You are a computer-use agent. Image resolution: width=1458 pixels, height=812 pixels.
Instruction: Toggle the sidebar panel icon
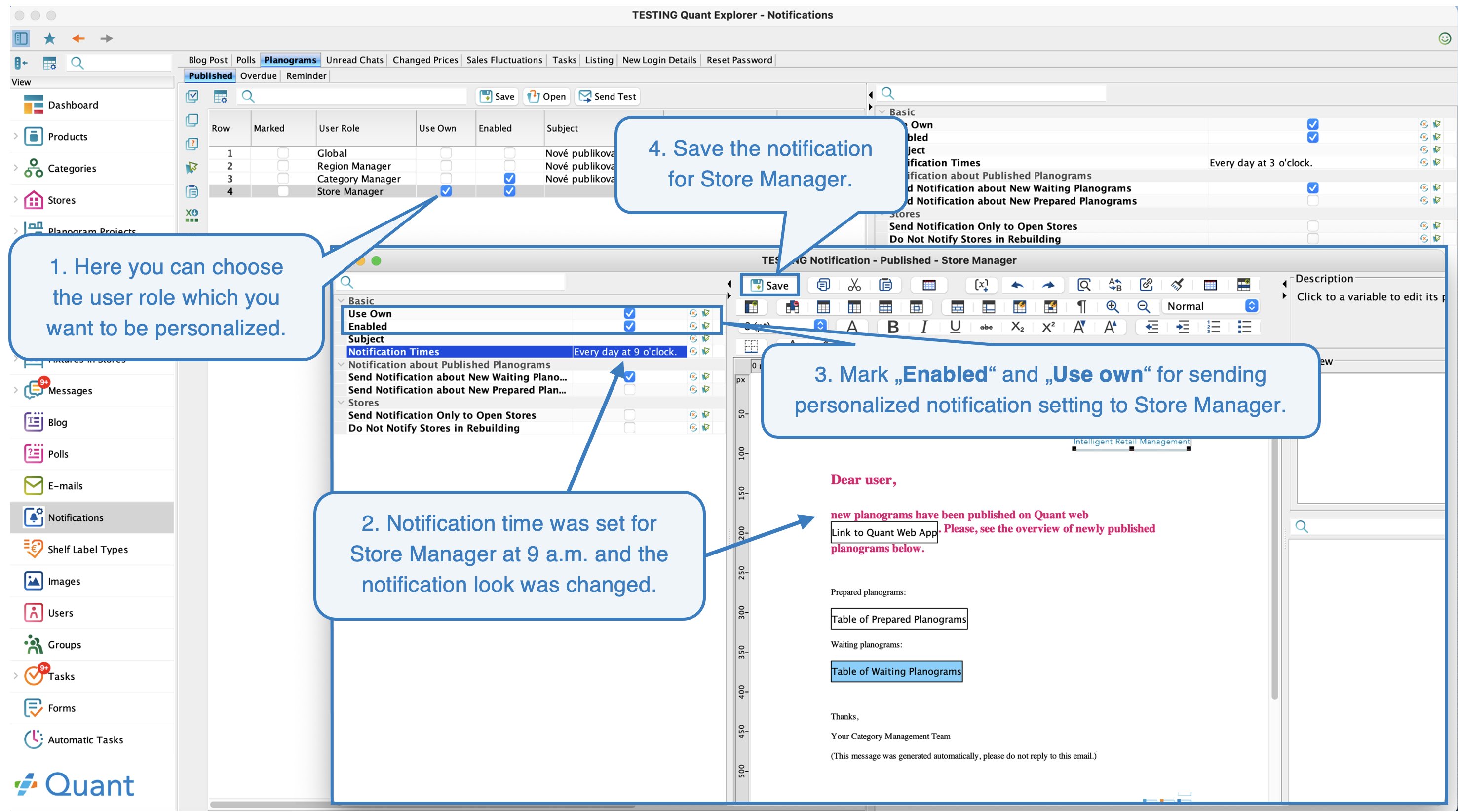click(21, 38)
